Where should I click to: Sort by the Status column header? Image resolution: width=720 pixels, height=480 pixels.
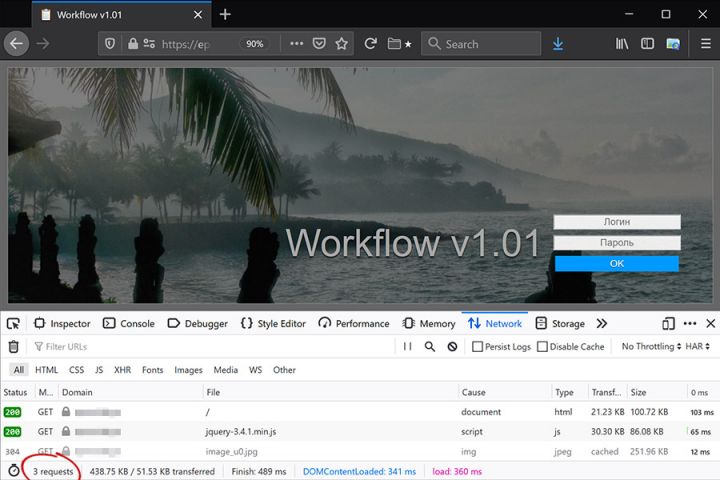[16, 393]
